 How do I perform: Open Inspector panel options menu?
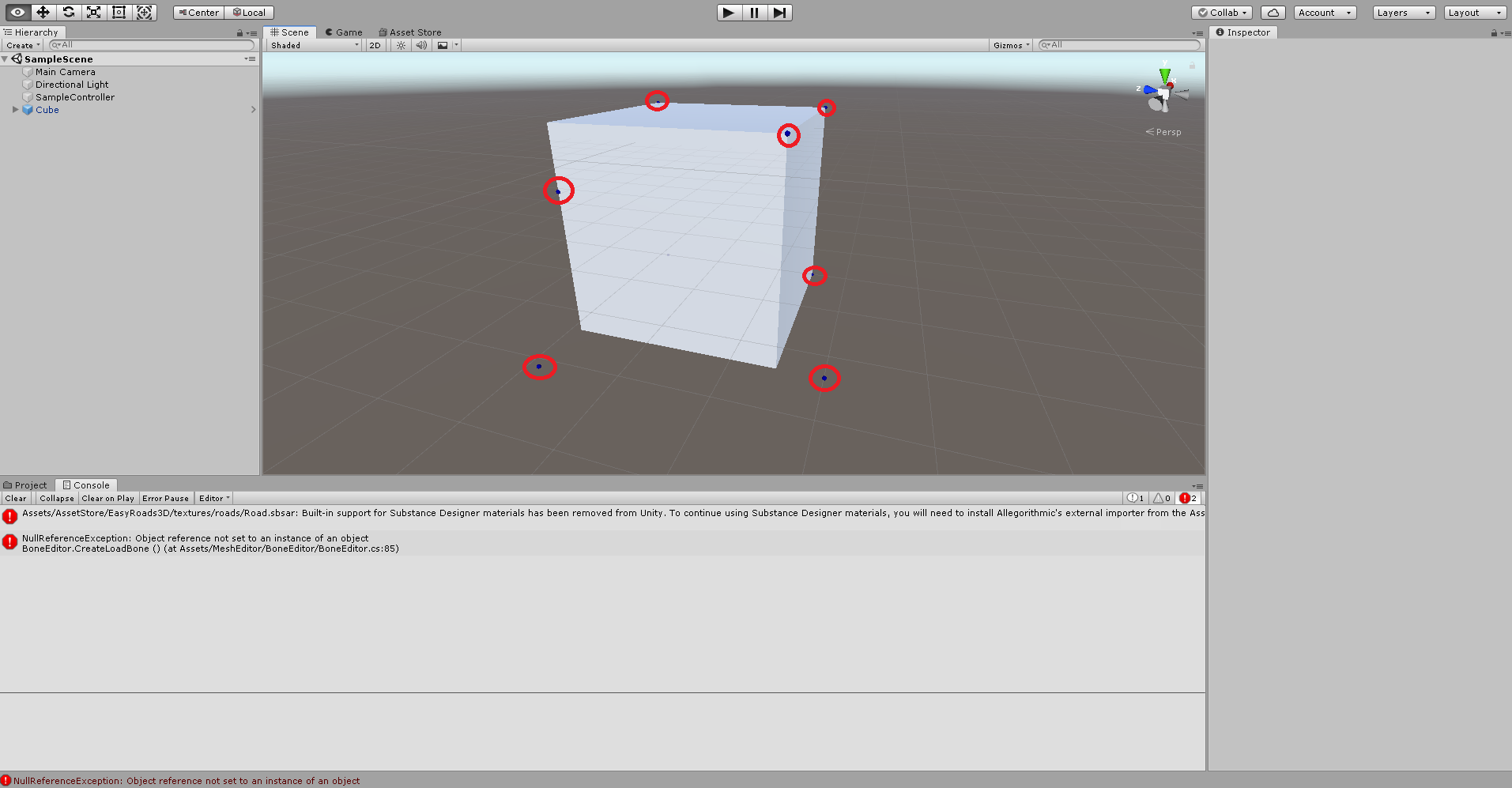pyautogui.click(x=1506, y=33)
